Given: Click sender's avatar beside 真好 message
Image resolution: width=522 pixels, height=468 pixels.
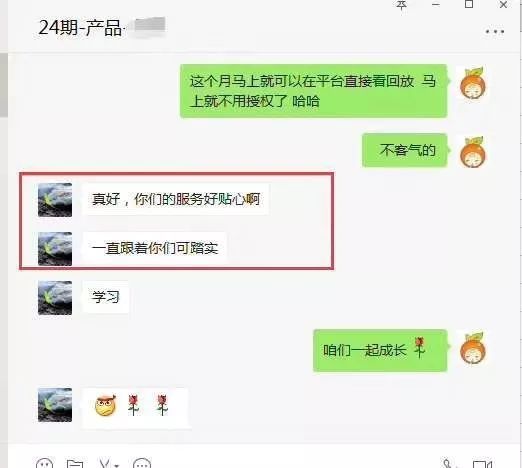Looking at the screenshot, I should click(x=55, y=200).
